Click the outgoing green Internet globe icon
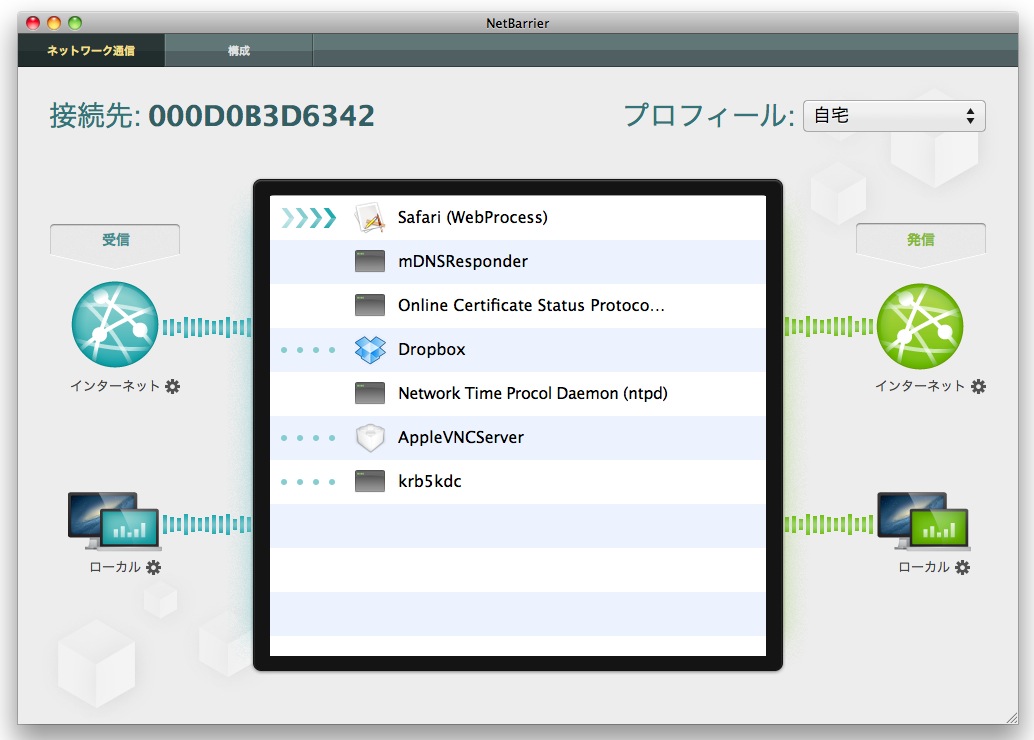The width and height of the screenshot is (1034, 740). 920,326
